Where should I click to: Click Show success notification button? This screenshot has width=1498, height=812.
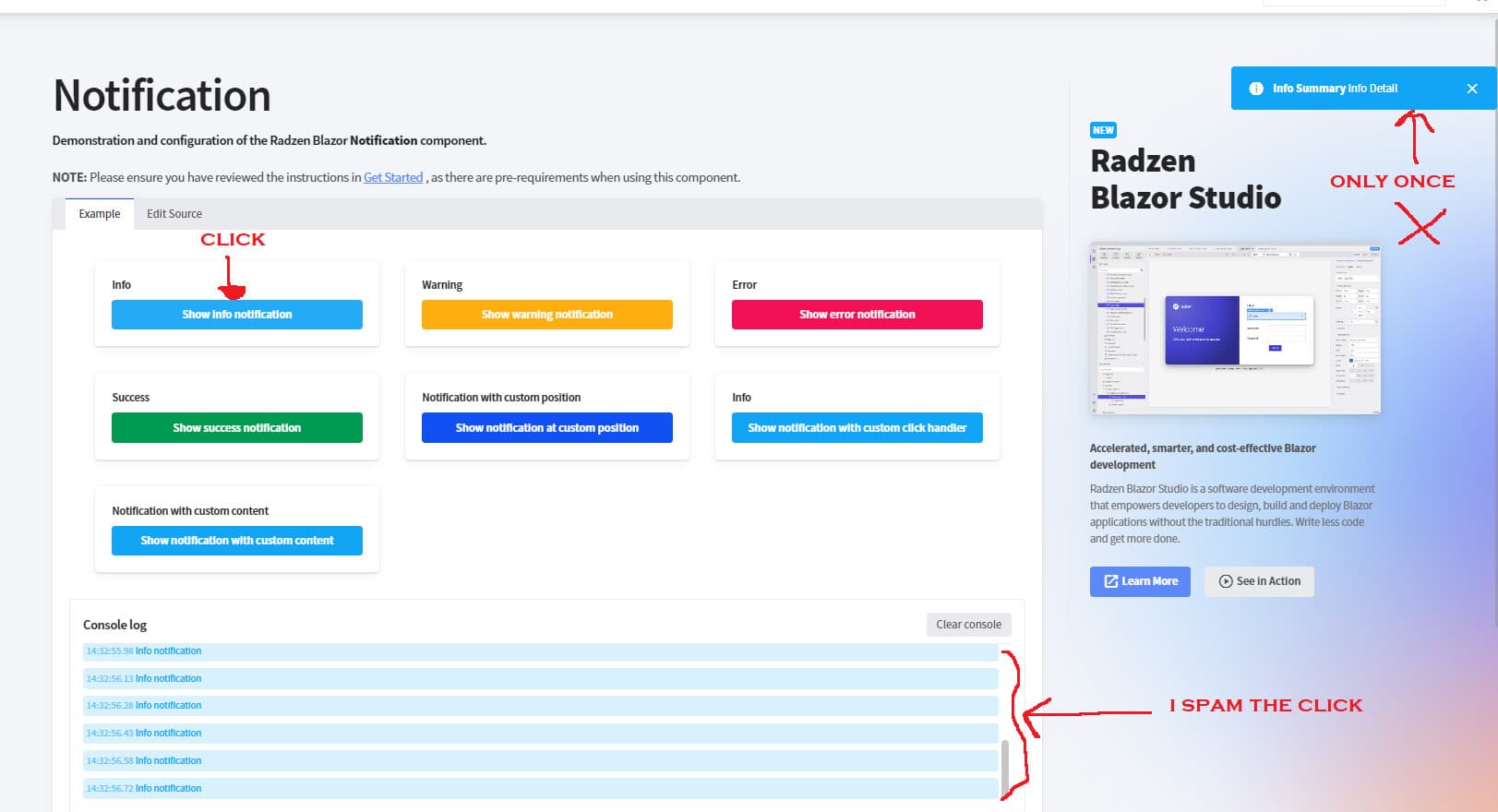tap(237, 428)
